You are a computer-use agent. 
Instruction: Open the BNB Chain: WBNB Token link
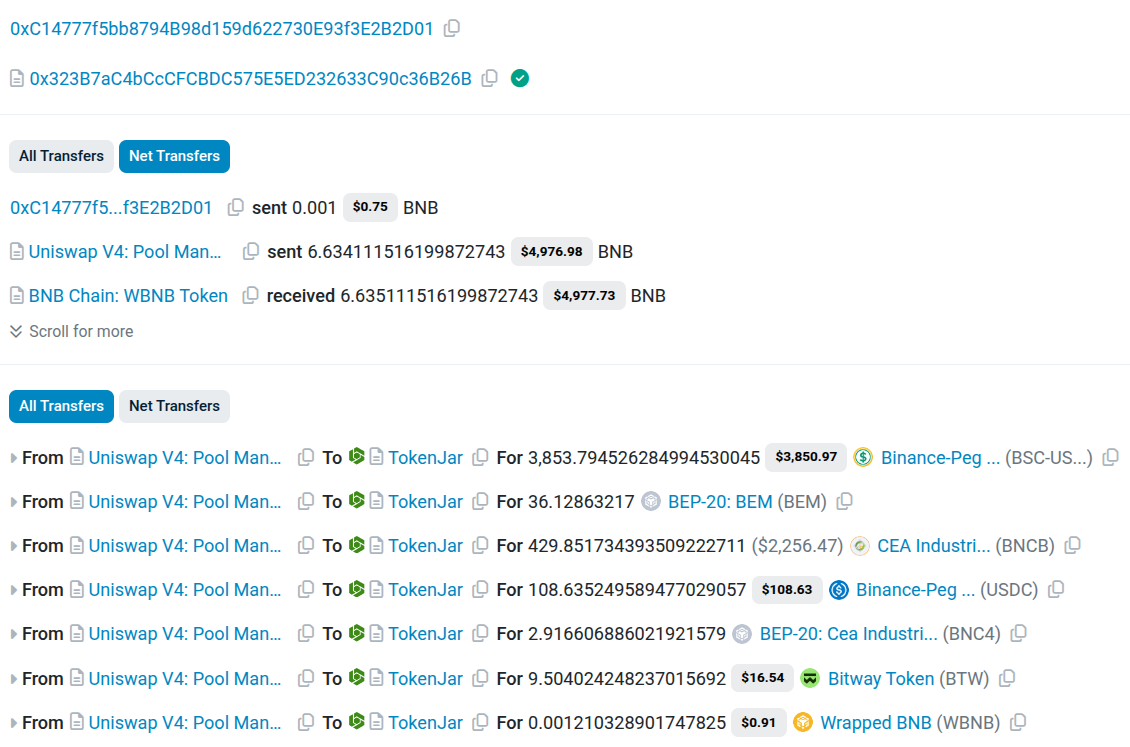[x=128, y=295]
